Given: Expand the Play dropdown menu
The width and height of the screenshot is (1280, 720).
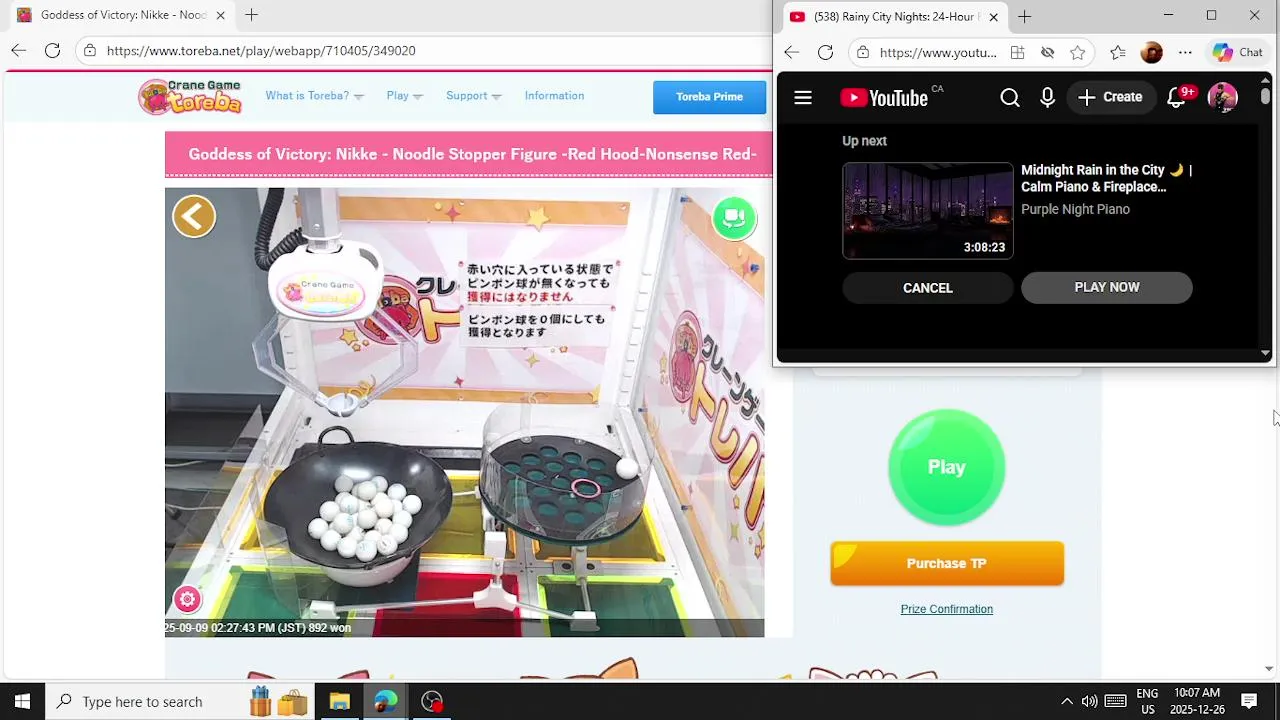Looking at the screenshot, I should [x=405, y=96].
